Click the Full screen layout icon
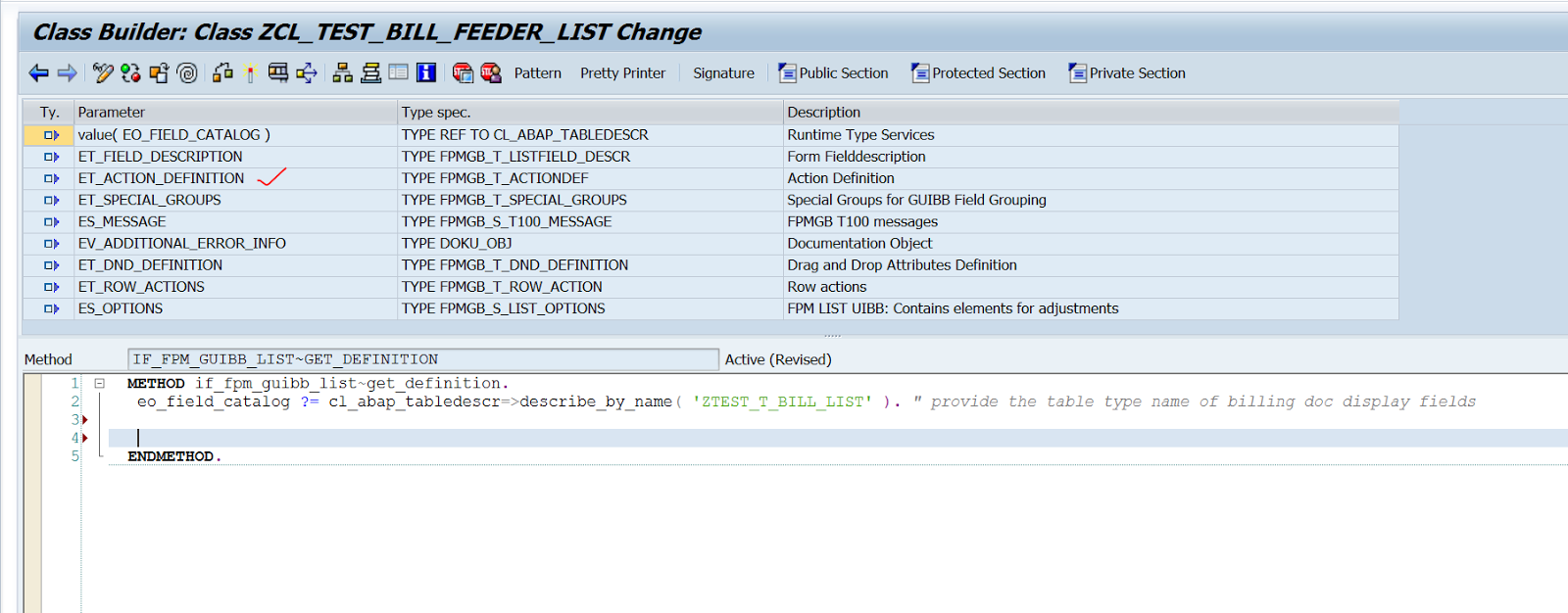 pyautogui.click(x=398, y=72)
